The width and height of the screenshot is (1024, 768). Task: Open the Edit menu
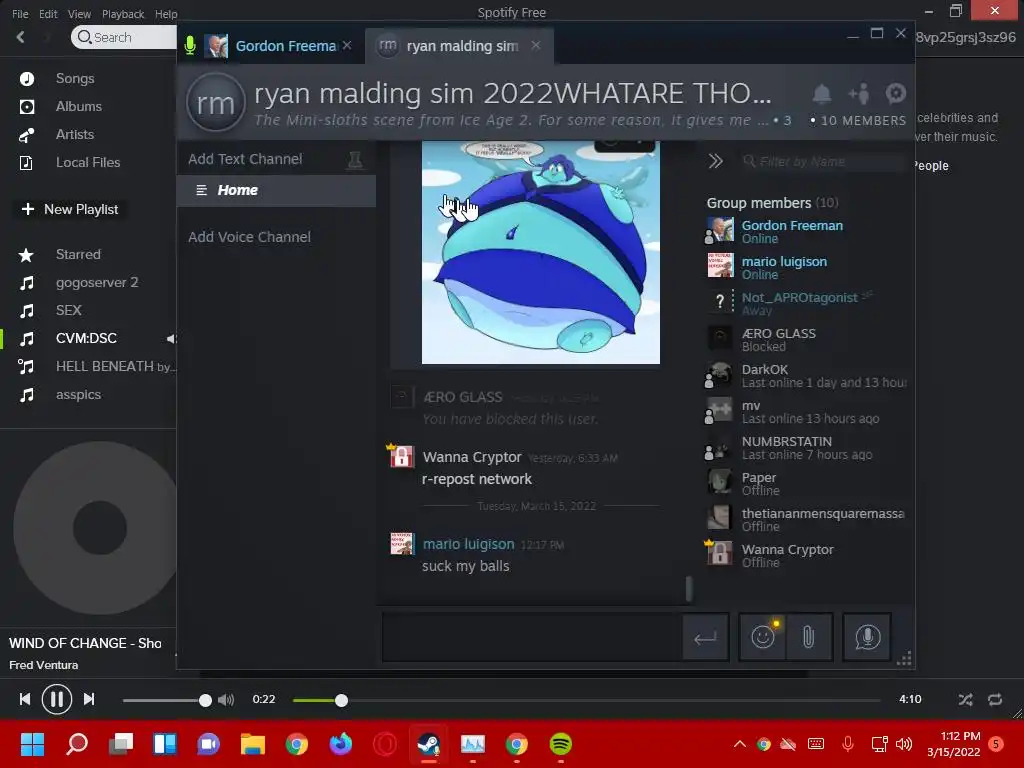click(48, 14)
